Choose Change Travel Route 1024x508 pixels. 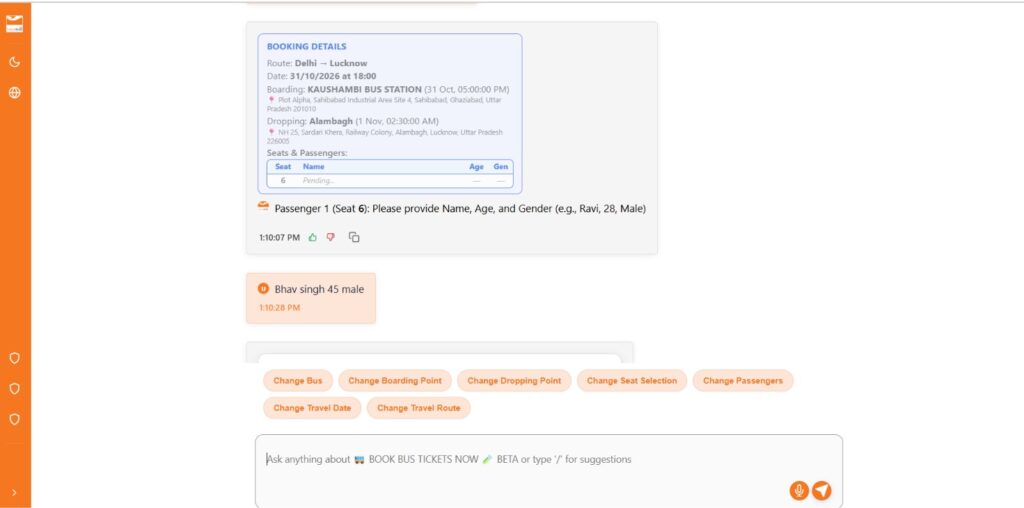(419, 408)
